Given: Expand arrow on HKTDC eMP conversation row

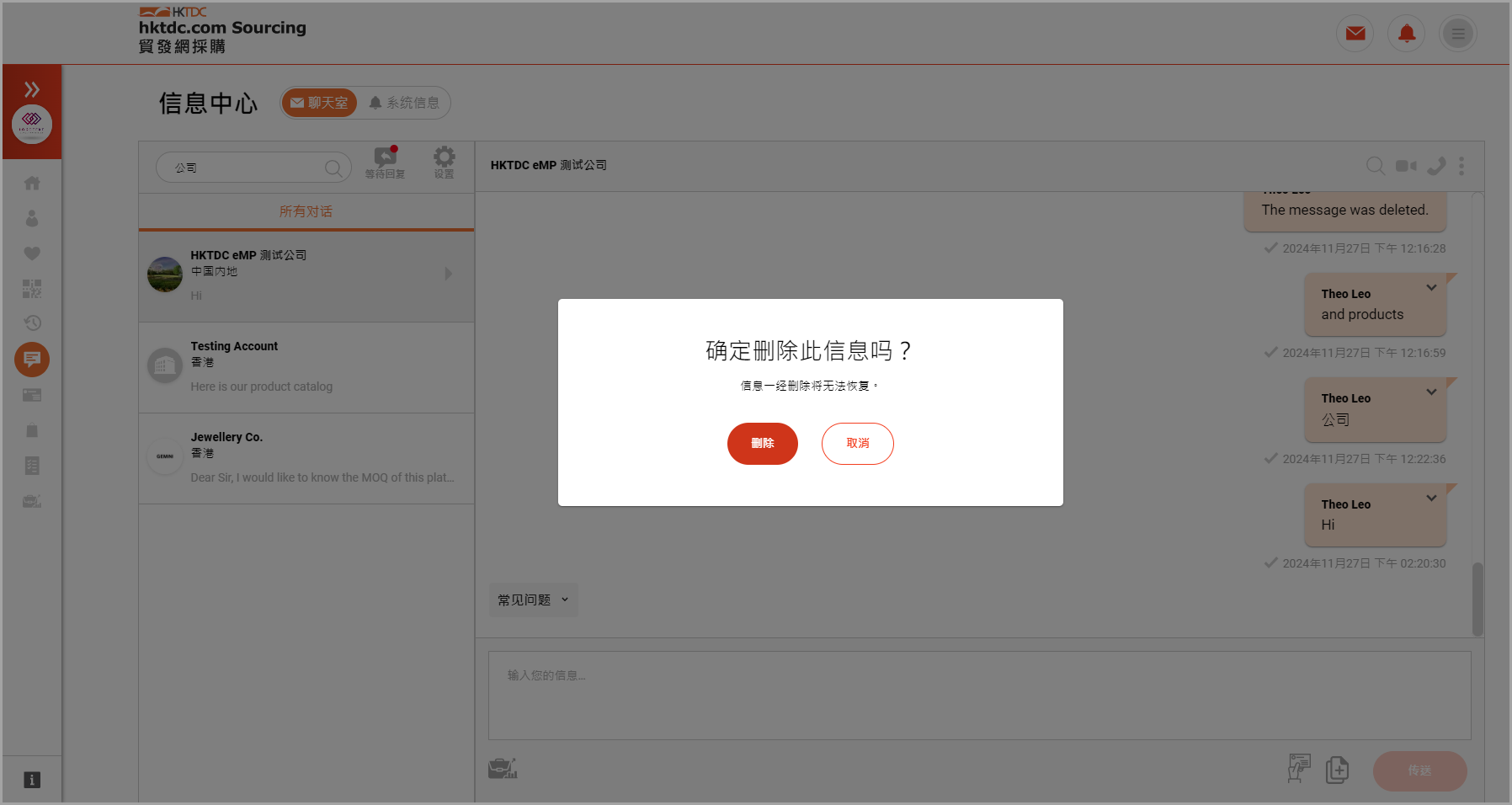Looking at the screenshot, I should pos(449,274).
